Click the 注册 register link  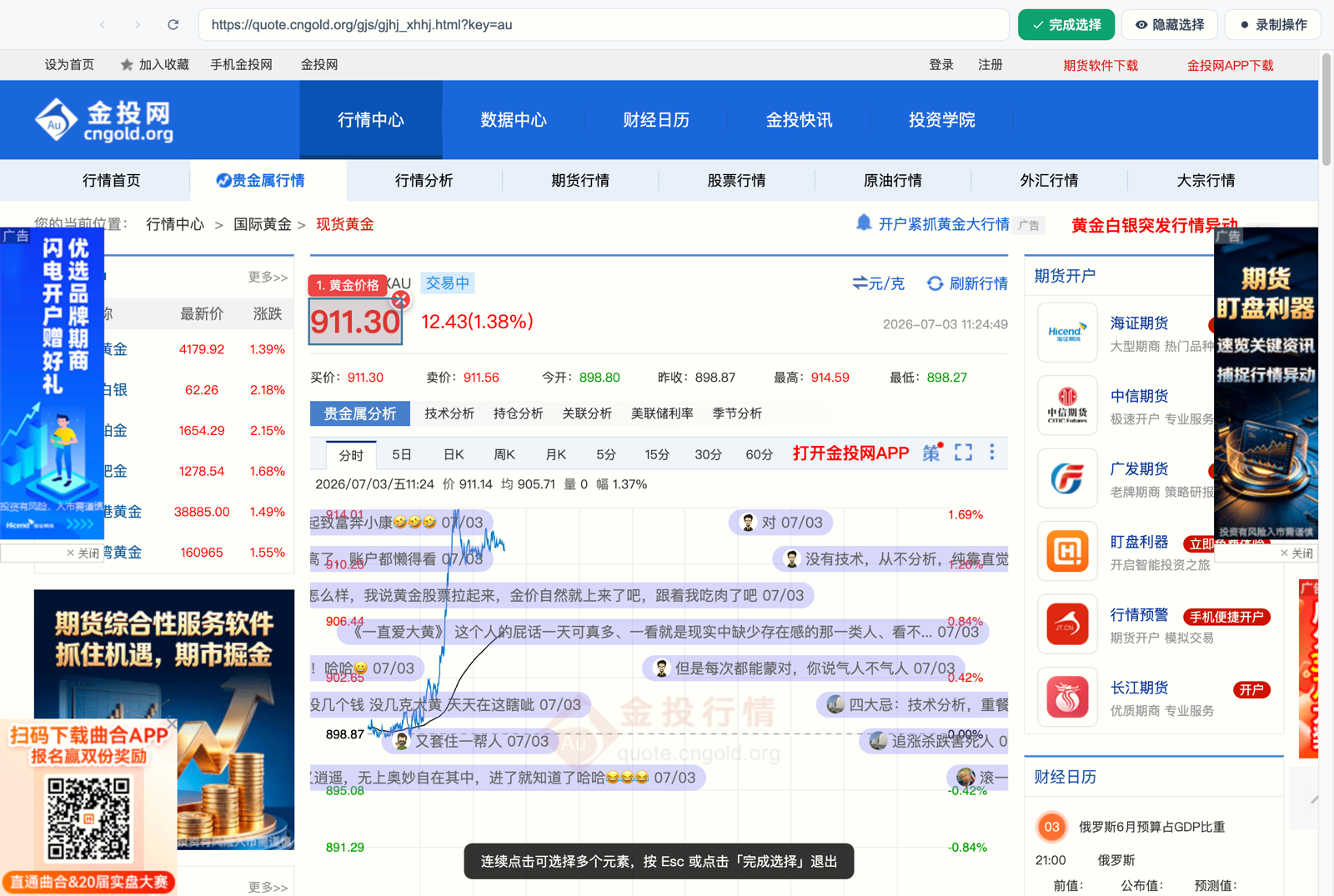[990, 64]
